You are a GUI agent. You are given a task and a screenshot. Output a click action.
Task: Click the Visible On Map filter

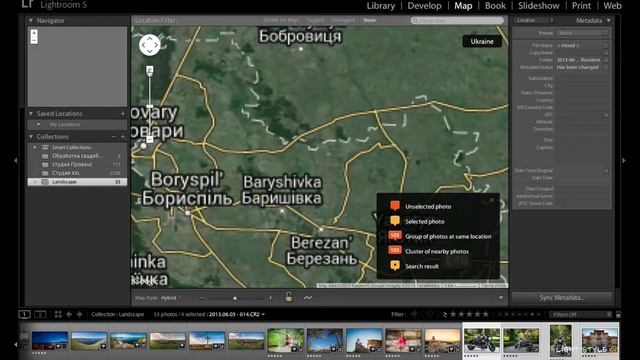[281, 20]
